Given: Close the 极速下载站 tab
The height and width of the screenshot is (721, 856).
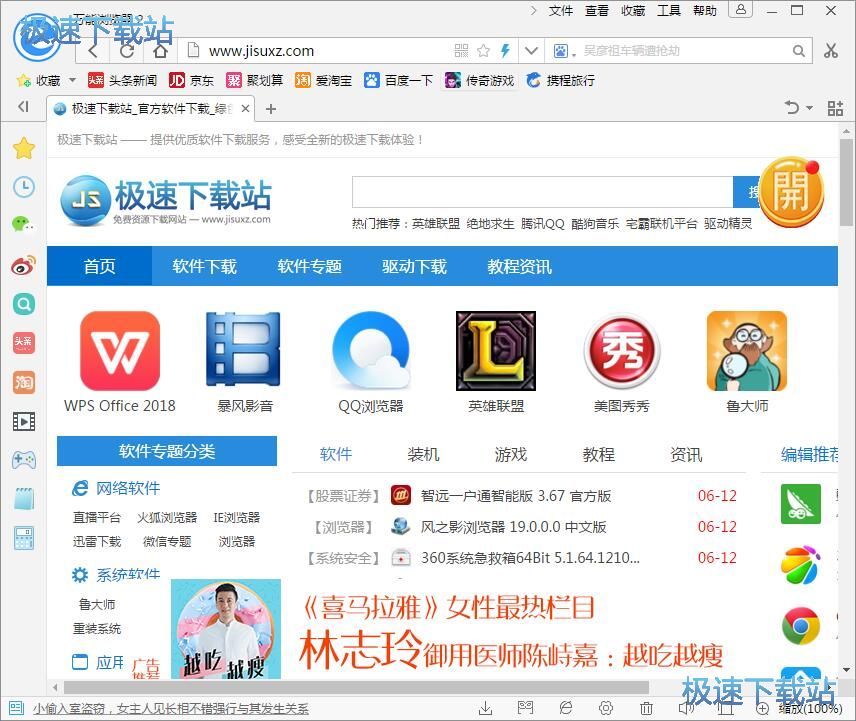Looking at the screenshot, I should [x=246, y=109].
